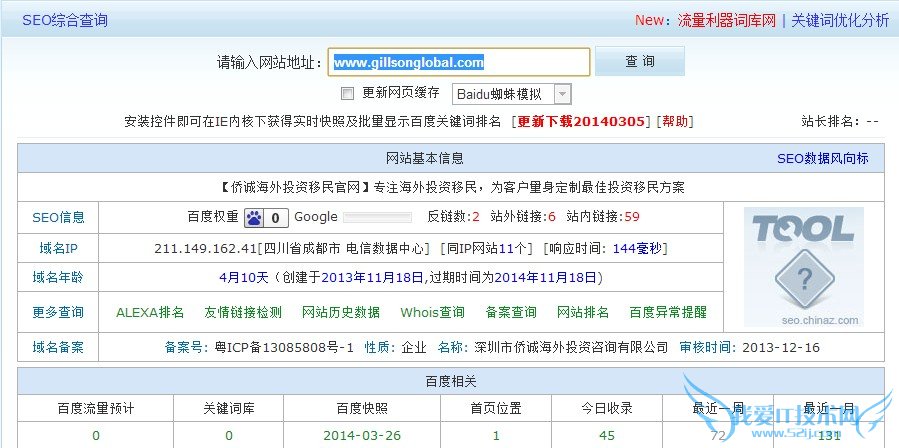Click the 关键词库 column header

click(x=229, y=408)
